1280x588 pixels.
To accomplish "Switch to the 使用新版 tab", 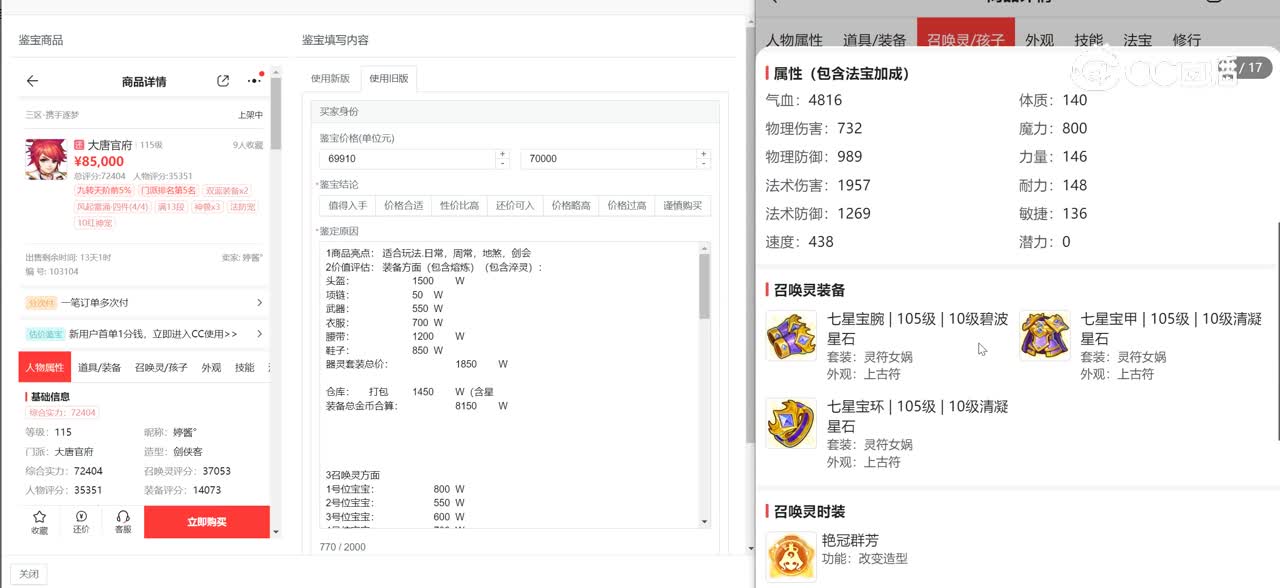I will pos(331,78).
